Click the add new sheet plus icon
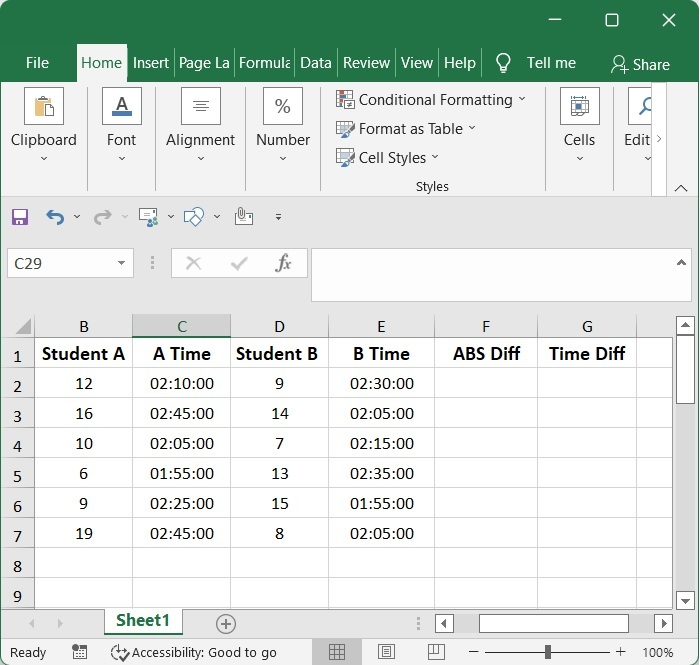Image resolution: width=700 pixels, height=665 pixels. pyautogui.click(x=226, y=624)
